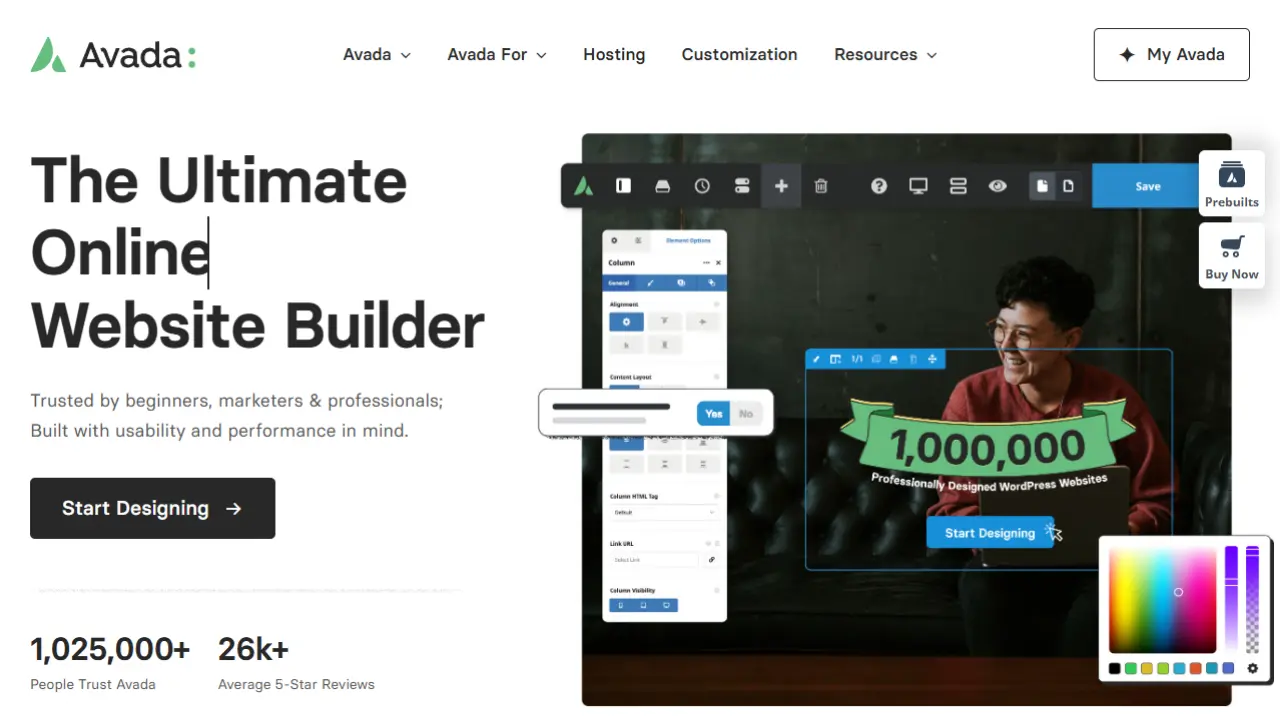Select the Yes toggle option
Image resolution: width=1280 pixels, height=720 pixels.
[713, 413]
